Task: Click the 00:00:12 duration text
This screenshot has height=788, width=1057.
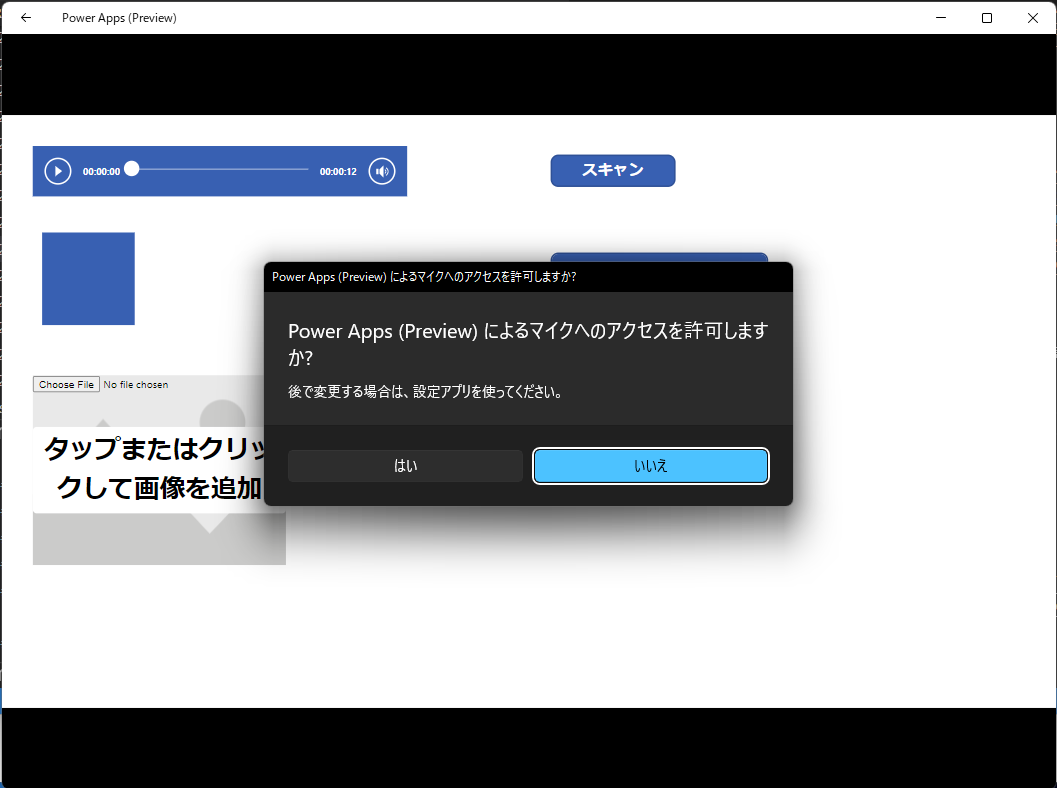Action: point(338,172)
